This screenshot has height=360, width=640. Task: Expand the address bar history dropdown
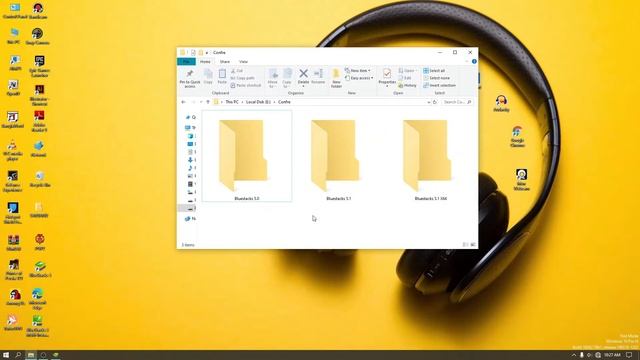coord(428,102)
